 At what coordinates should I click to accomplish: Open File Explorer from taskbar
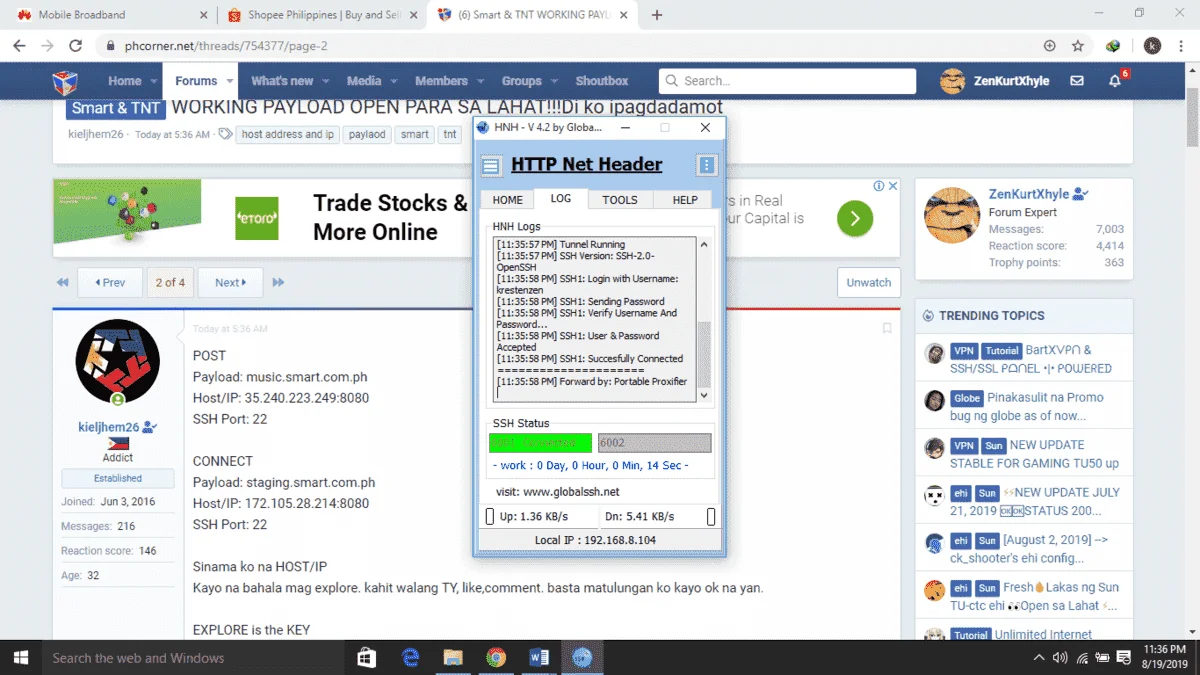click(x=453, y=657)
